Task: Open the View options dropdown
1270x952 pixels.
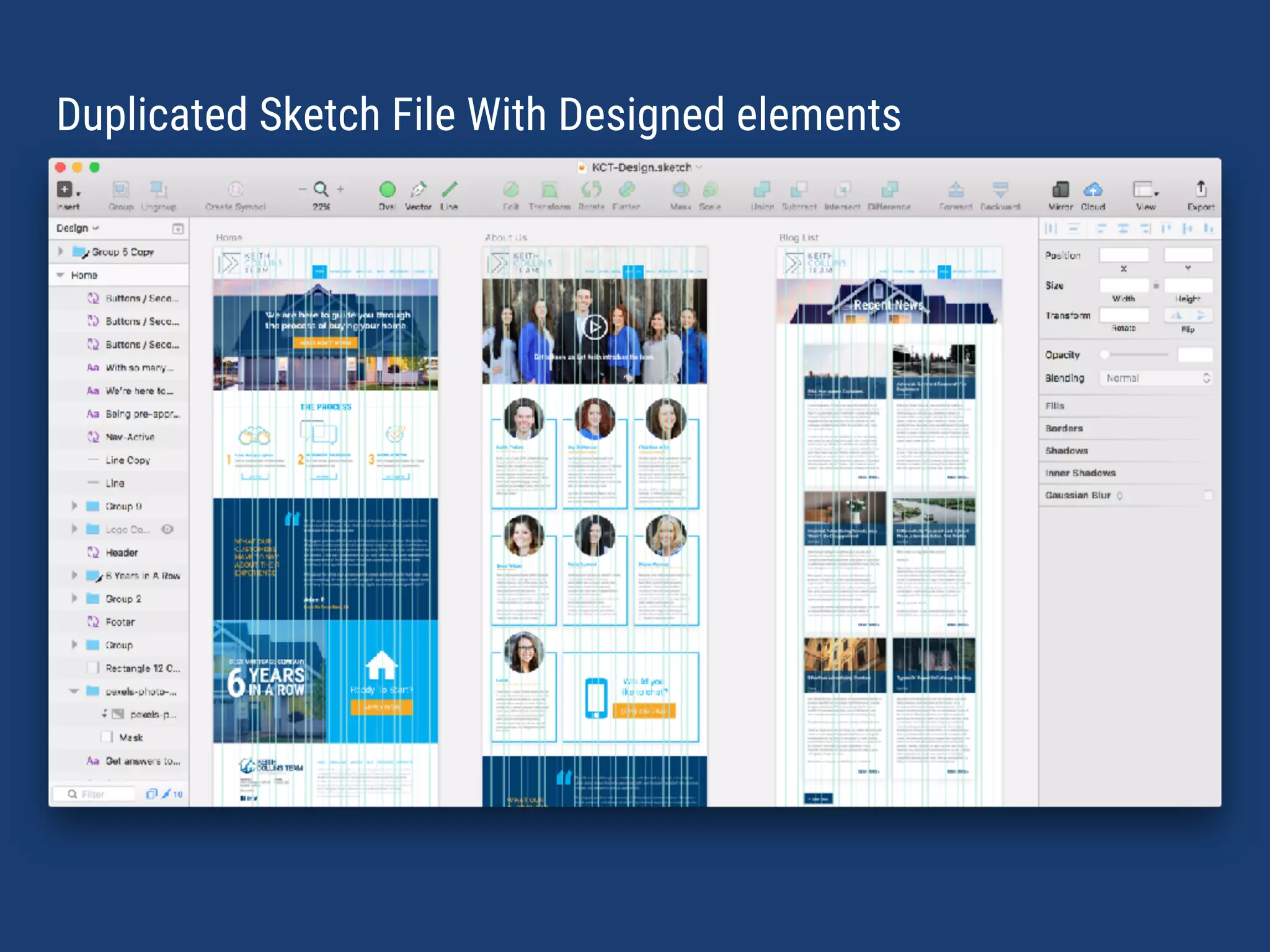Action: [x=1145, y=189]
